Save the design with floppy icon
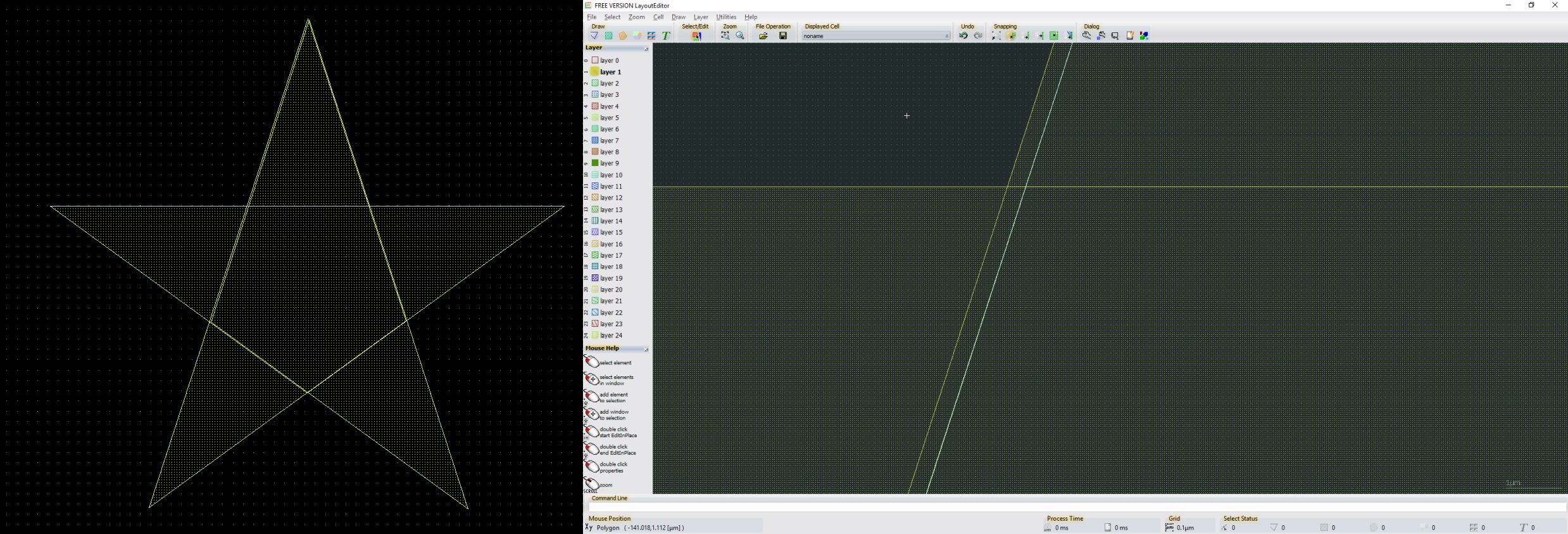The width and height of the screenshot is (1568, 534). (783, 36)
